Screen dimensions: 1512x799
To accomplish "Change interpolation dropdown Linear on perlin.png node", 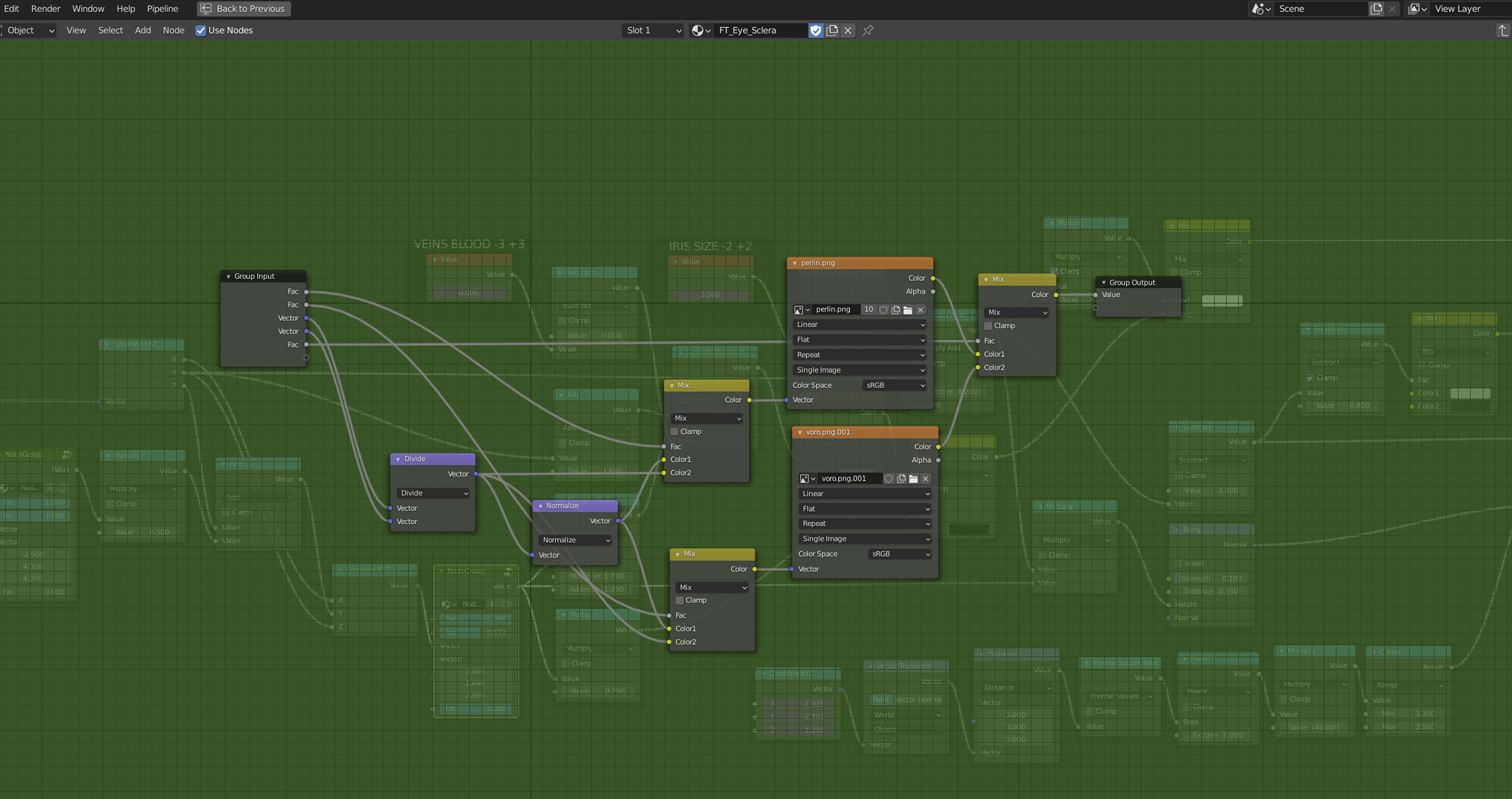I will coord(859,324).
